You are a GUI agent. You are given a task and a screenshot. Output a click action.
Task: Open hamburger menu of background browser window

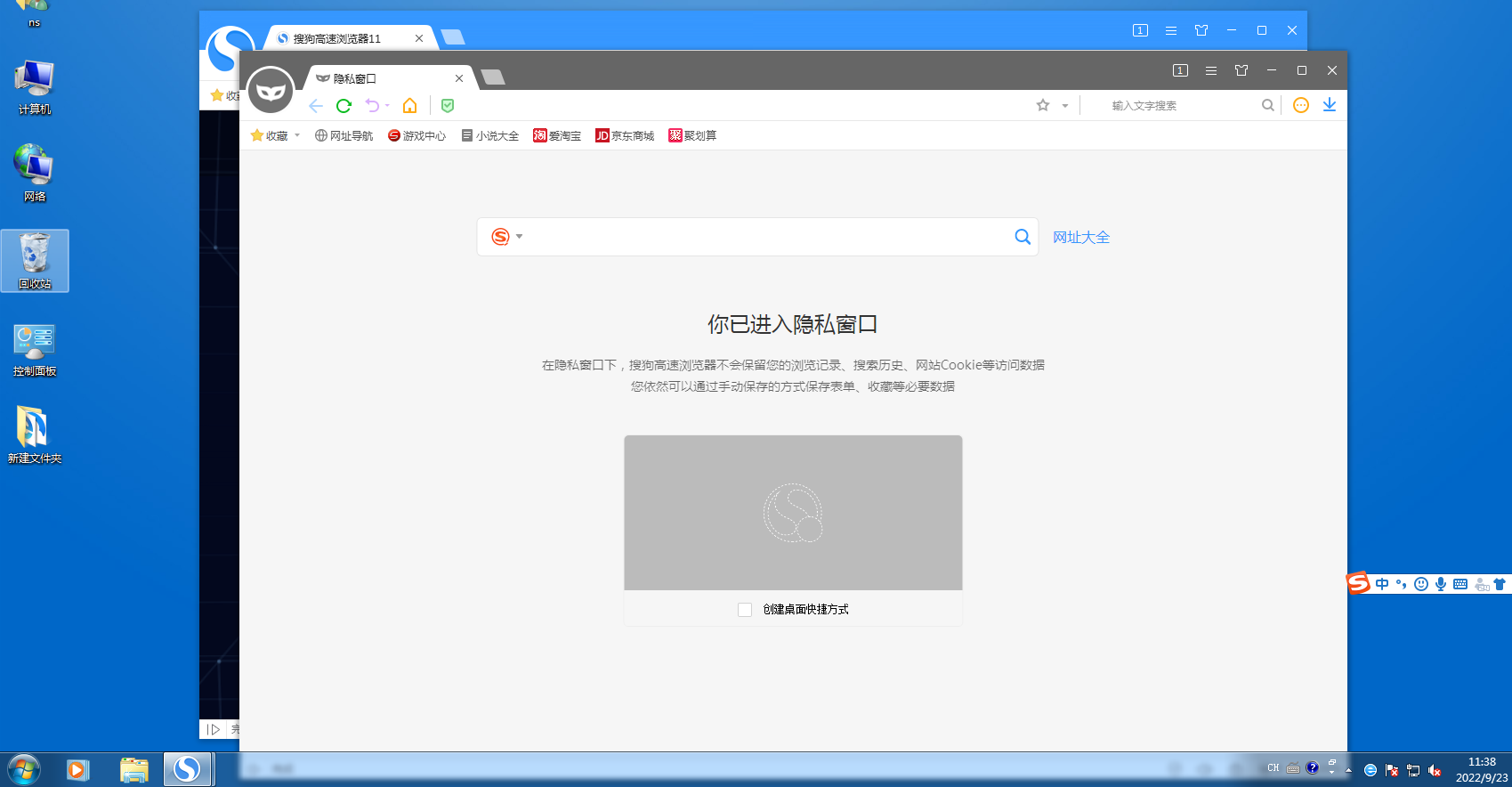1171,30
